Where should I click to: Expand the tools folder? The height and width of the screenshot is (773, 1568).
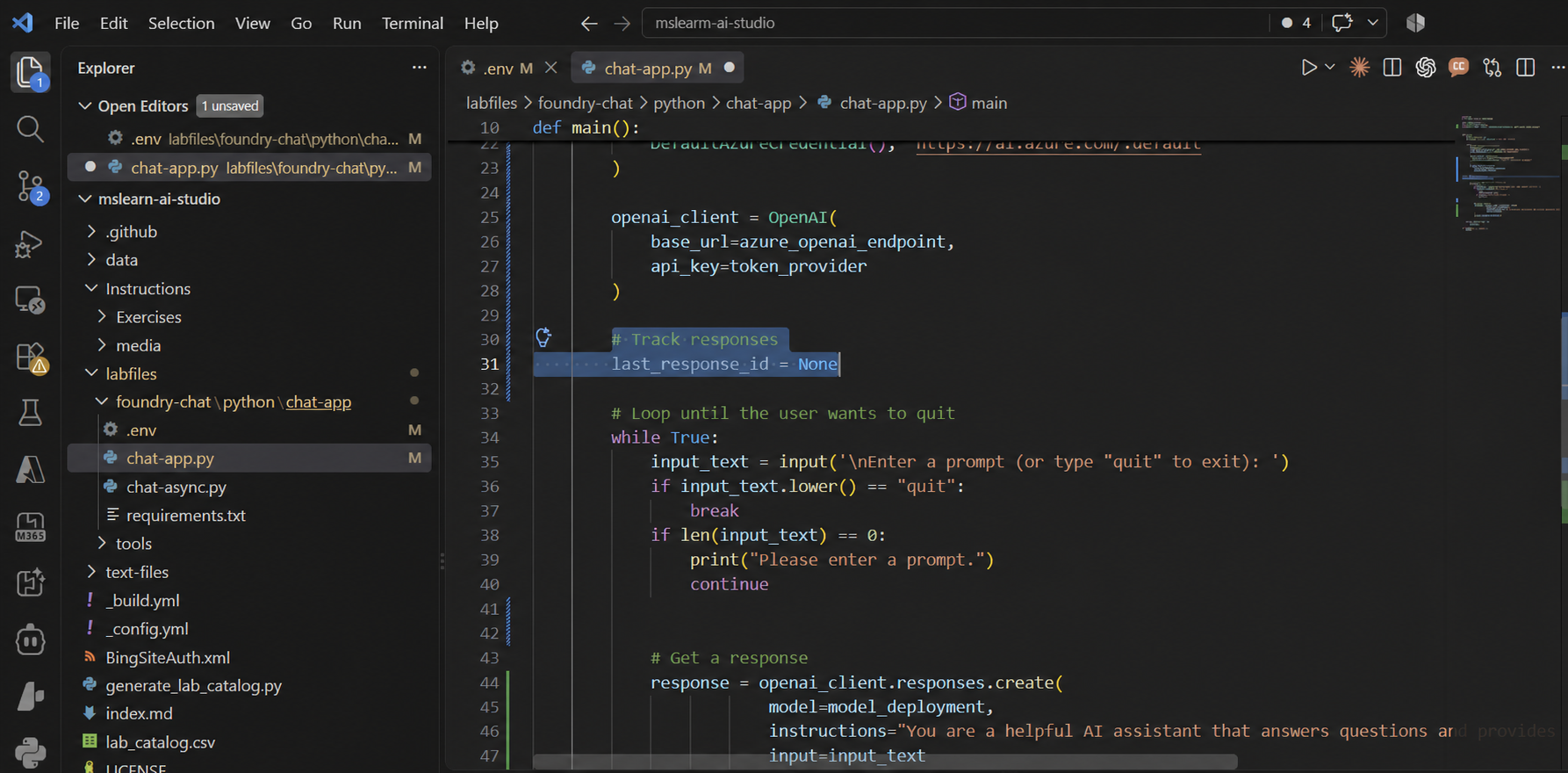click(x=103, y=544)
